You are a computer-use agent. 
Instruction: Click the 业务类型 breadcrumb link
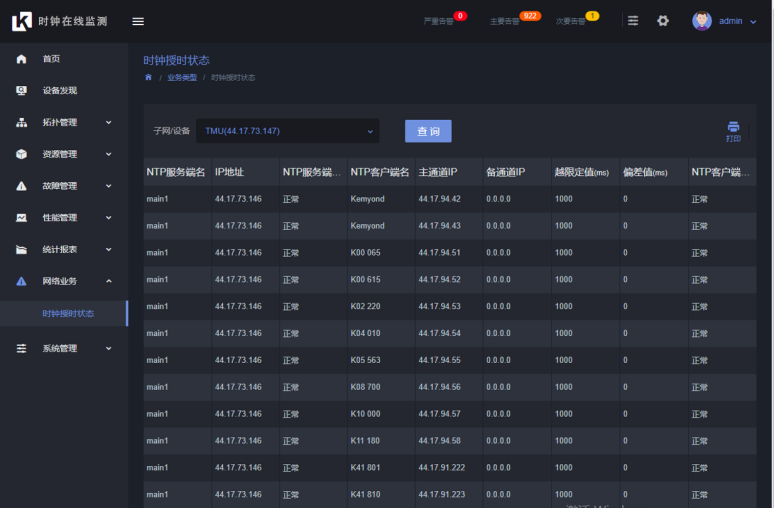tap(182, 77)
